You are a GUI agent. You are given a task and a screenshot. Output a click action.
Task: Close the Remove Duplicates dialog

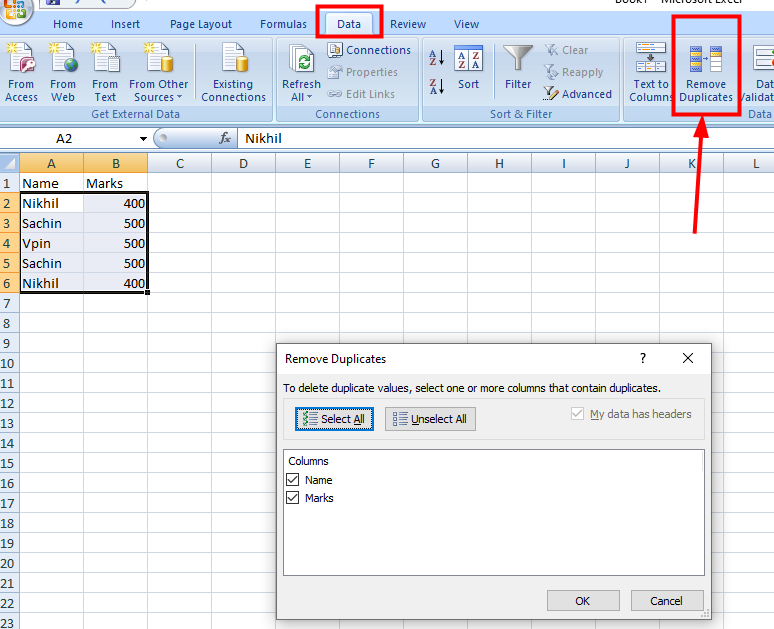pos(688,358)
